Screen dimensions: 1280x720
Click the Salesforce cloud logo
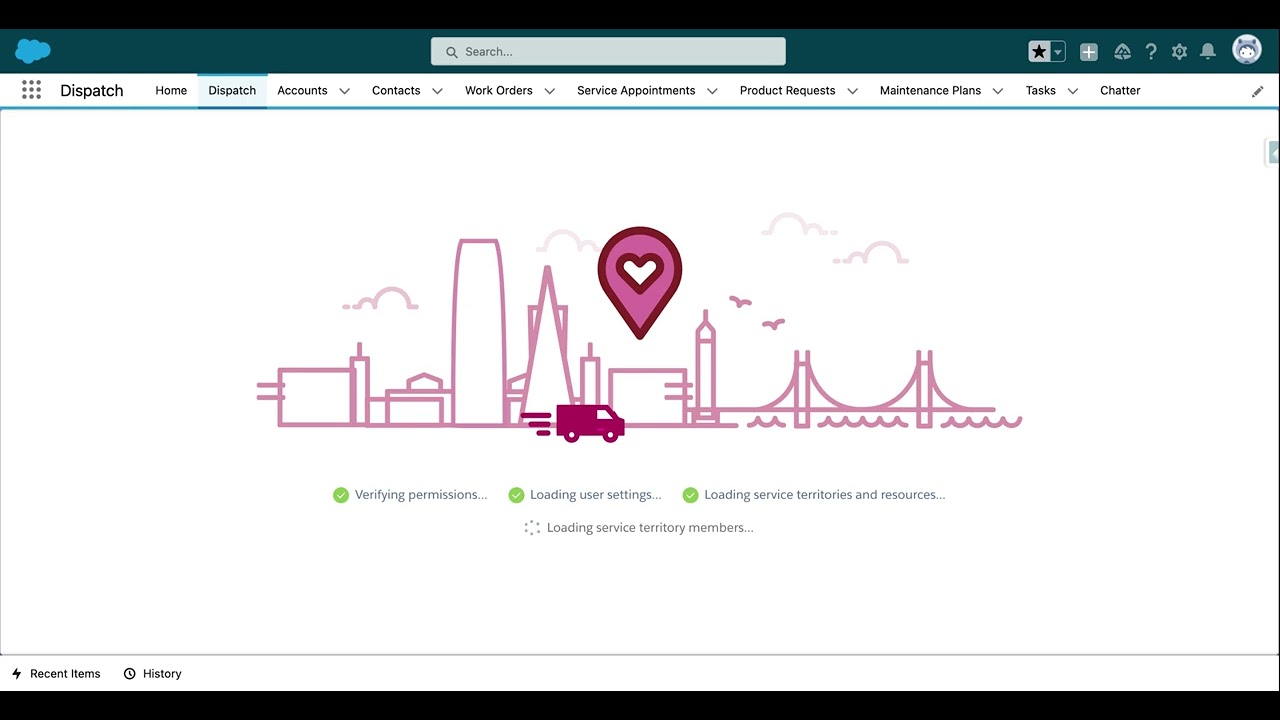(x=33, y=51)
